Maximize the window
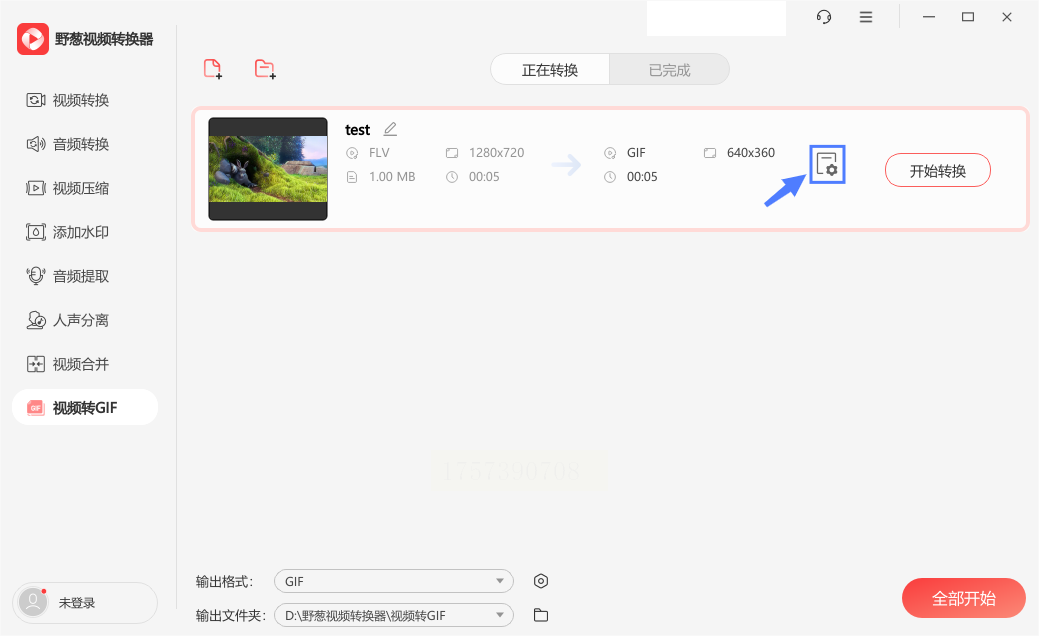 click(x=967, y=17)
